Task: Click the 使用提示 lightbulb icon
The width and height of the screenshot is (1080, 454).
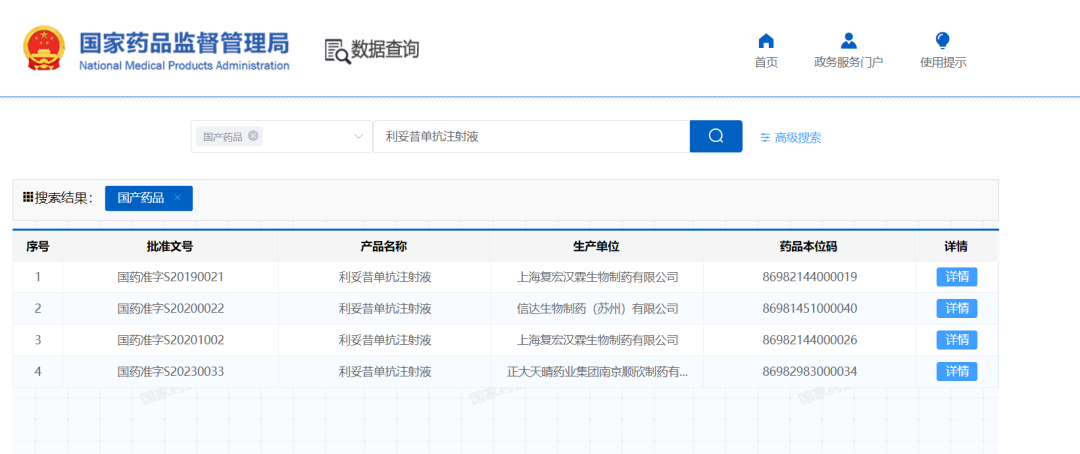Action: coord(943,40)
